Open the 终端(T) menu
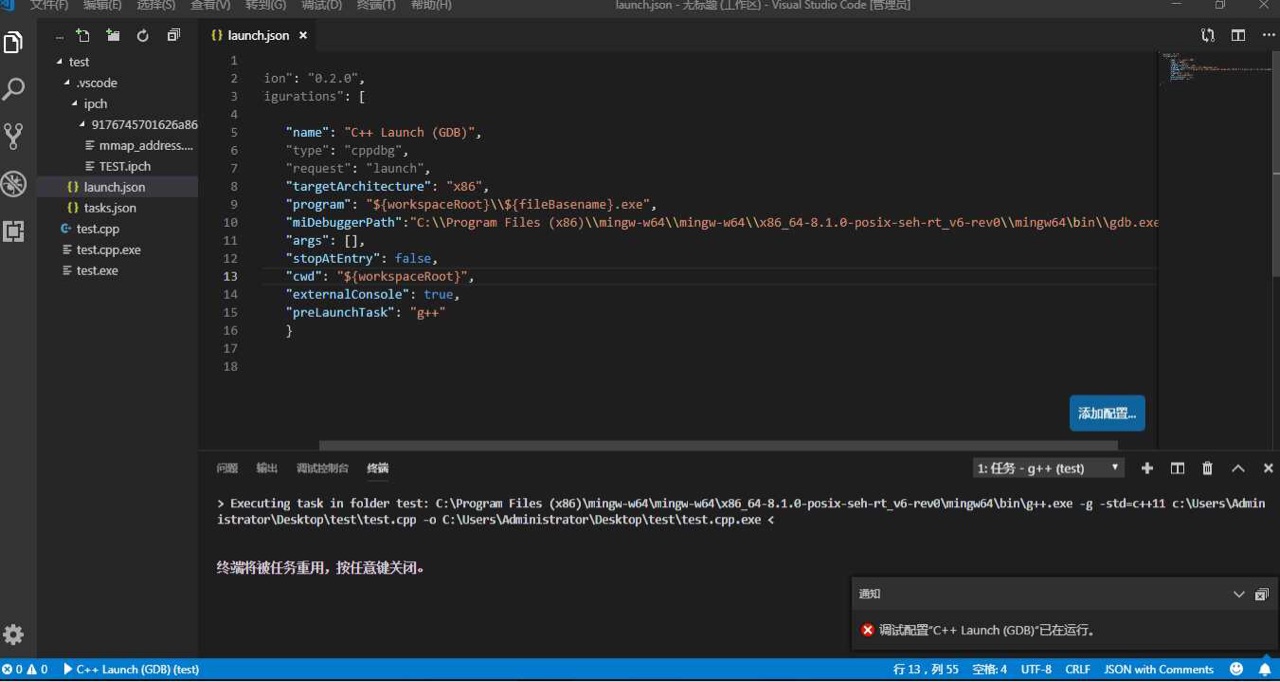The image size is (1280, 682). (376, 5)
